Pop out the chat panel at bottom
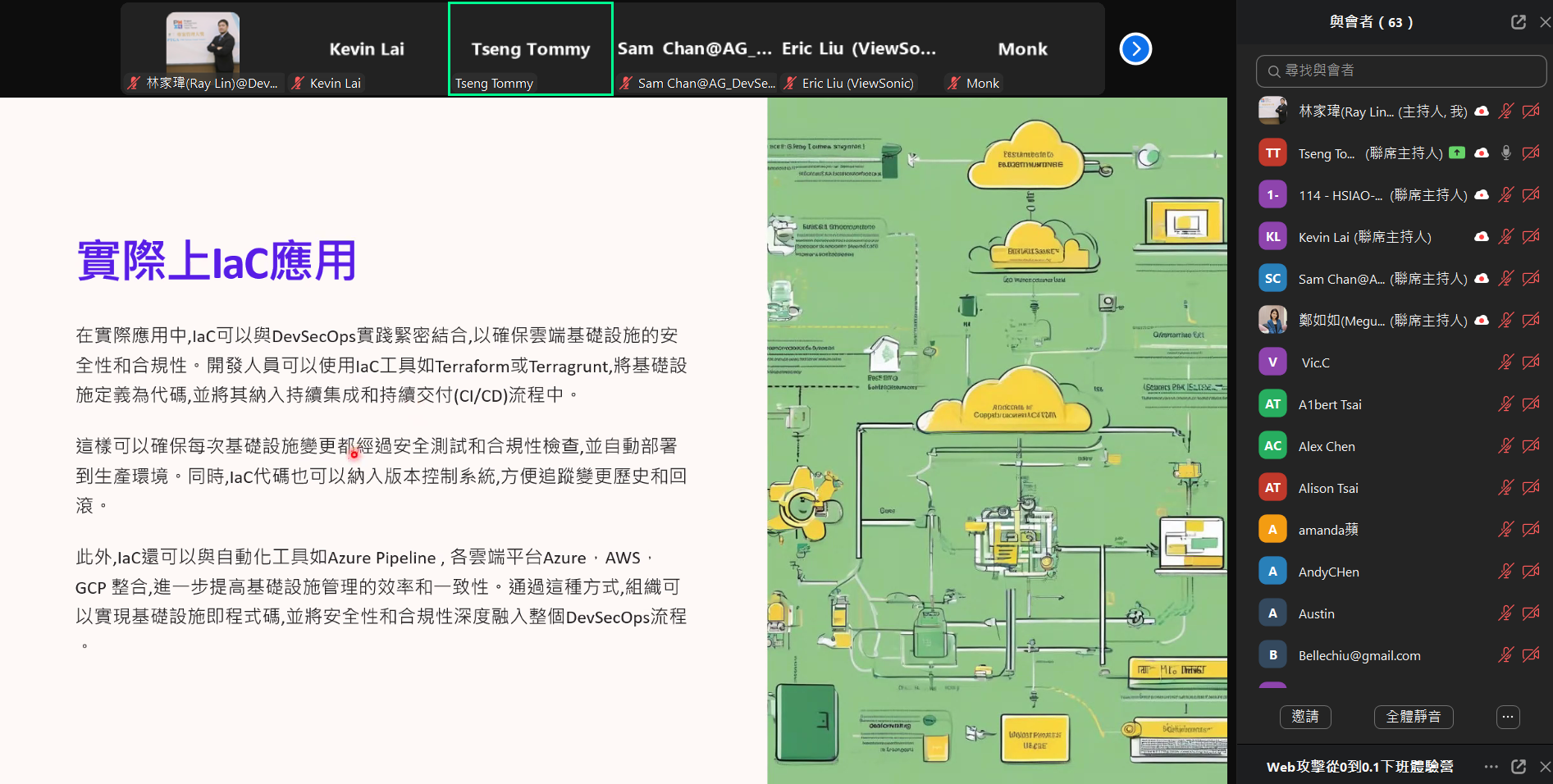Viewport: 1553px width, 784px height. pyautogui.click(x=1519, y=766)
